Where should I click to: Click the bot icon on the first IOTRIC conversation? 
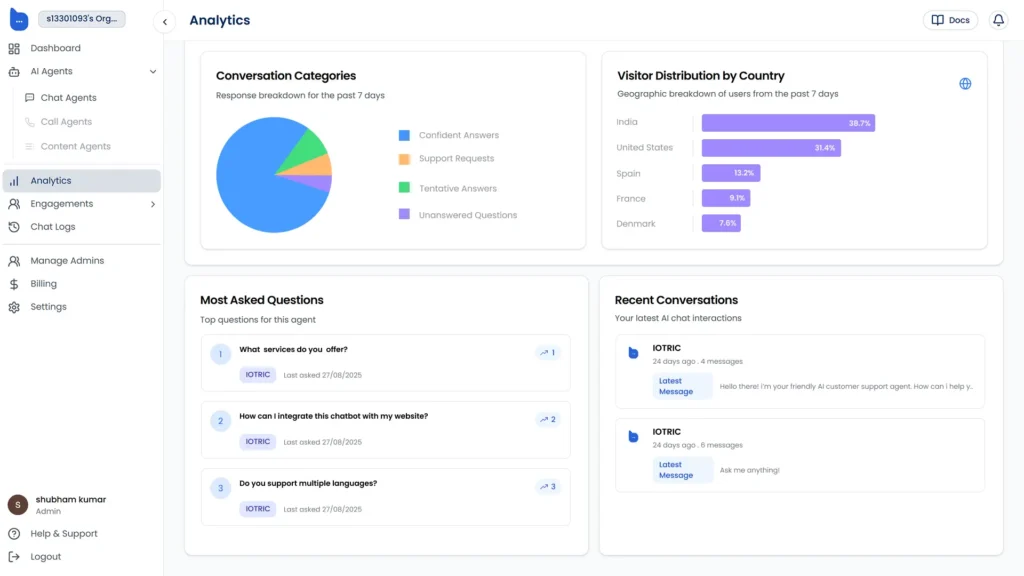pos(631,350)
